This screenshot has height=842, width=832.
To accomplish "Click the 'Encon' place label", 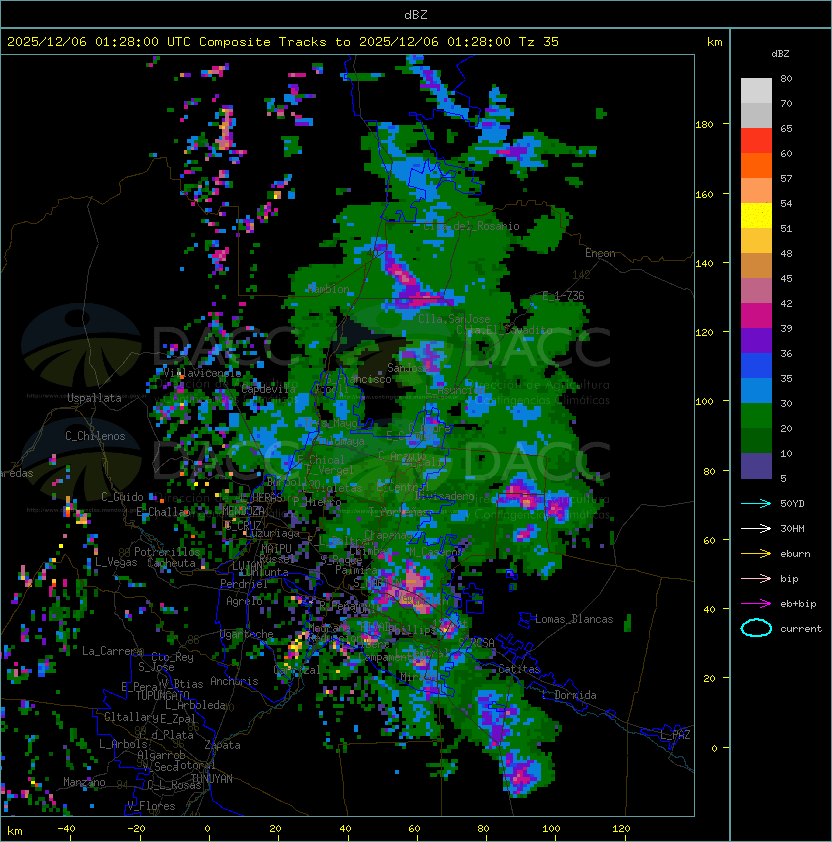I will (x=600, y=253).
